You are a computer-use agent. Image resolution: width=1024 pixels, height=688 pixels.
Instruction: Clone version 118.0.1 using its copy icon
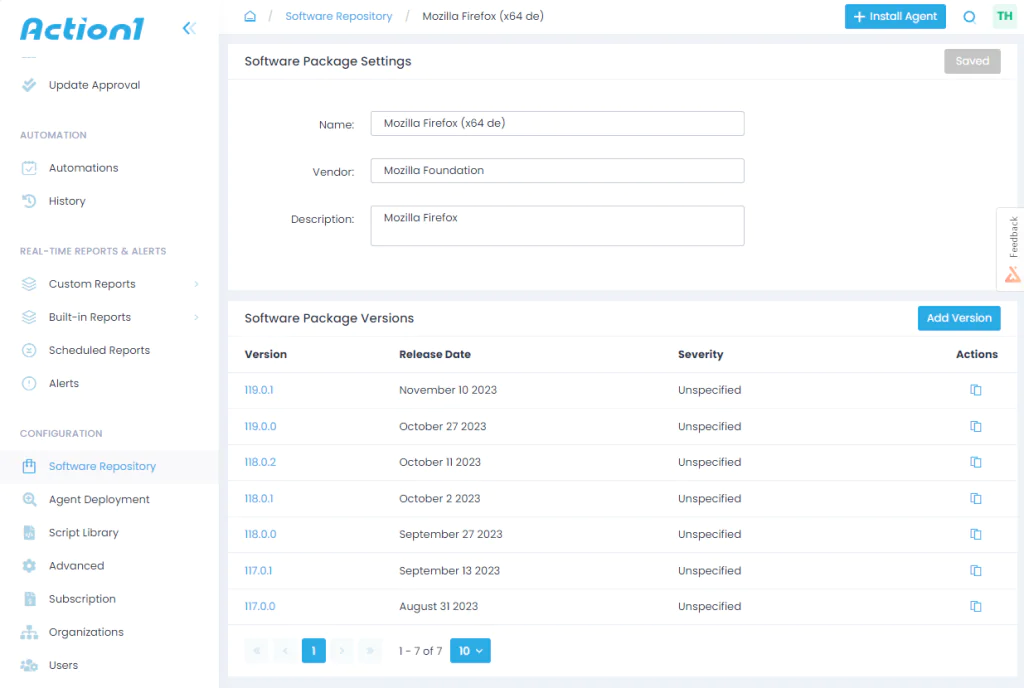[x=976, y=499]
